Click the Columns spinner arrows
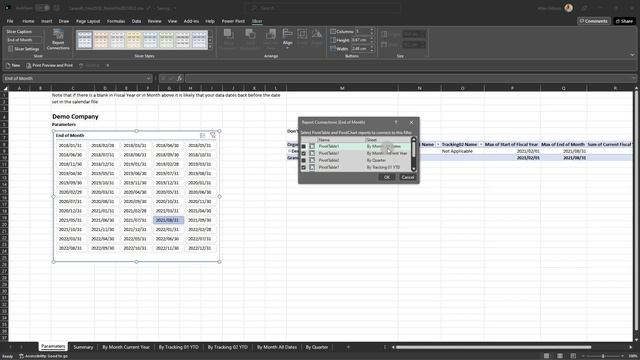640x360 pixels. click(372, 31)
